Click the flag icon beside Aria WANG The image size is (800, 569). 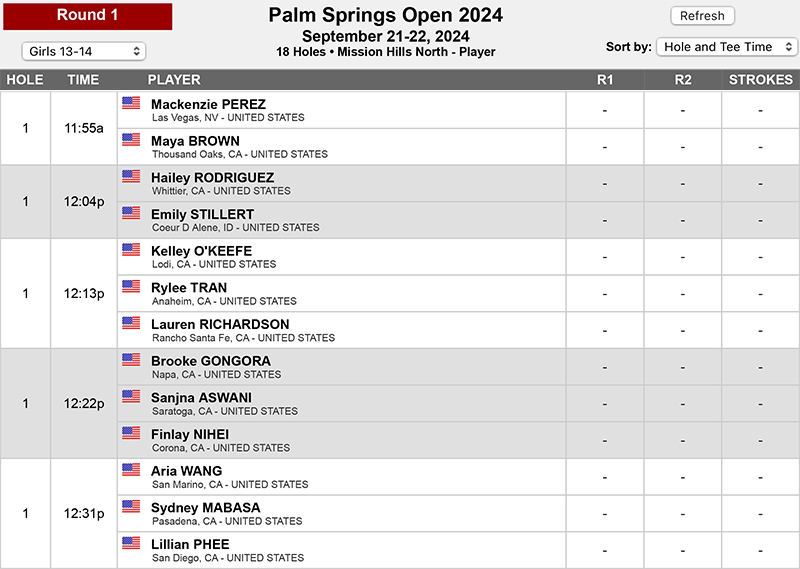[x=131, y=469]
